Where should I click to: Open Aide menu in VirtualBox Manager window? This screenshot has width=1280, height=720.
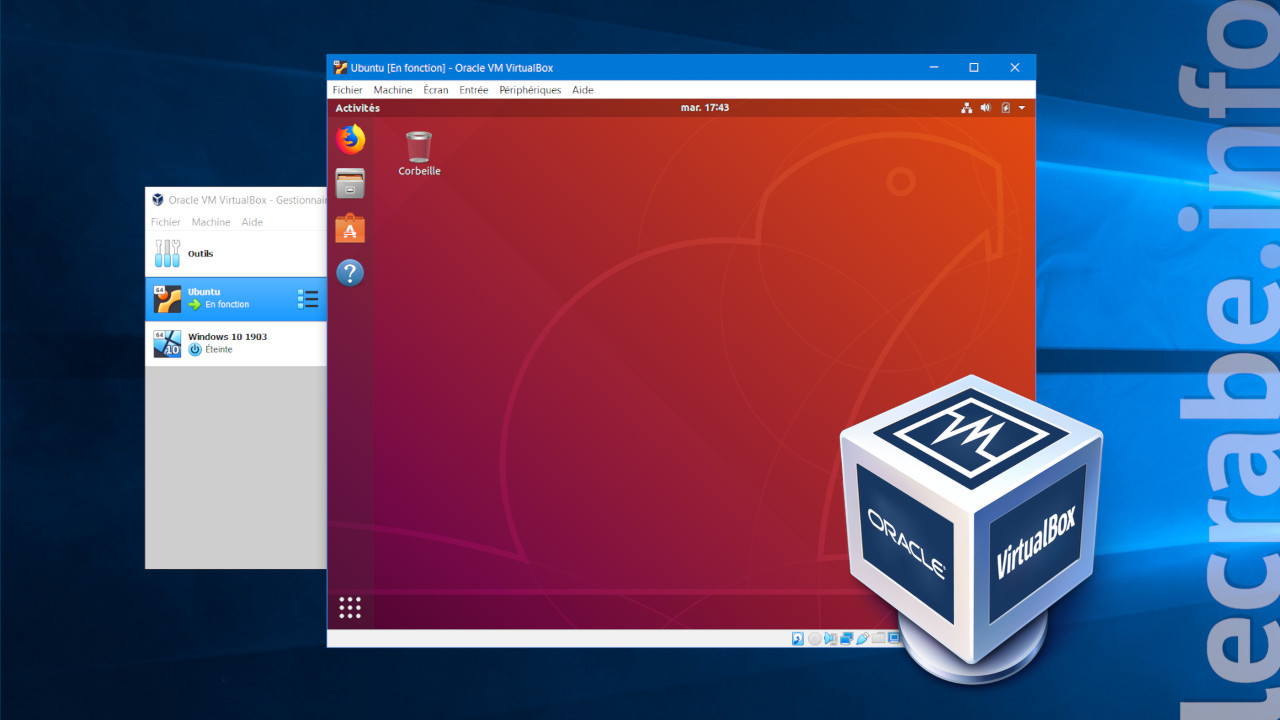click(x=252, y=222)
